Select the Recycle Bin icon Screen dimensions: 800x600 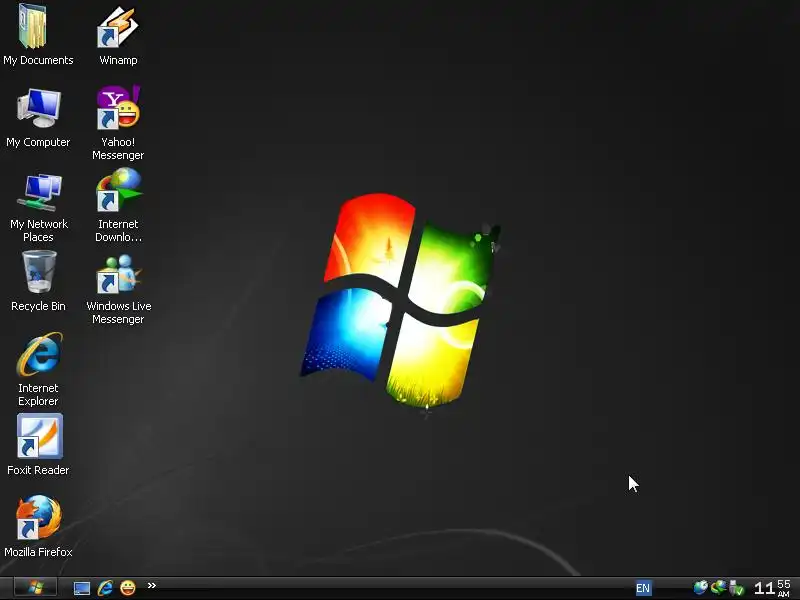click(39, 272)
